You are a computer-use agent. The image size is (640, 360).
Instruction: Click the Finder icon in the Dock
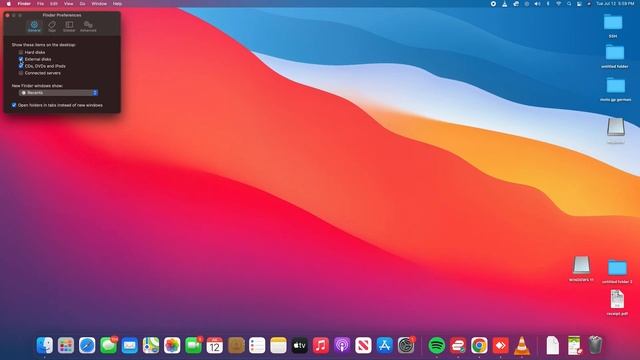coord(44,345)
